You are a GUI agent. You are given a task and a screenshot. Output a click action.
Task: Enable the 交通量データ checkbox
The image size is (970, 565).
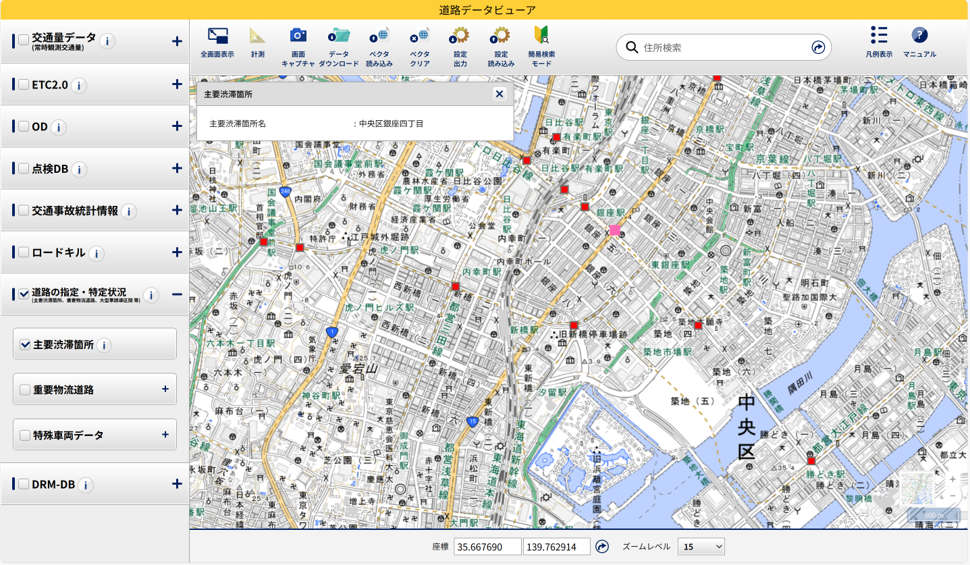pyautogui.click(x=23, y=41)
